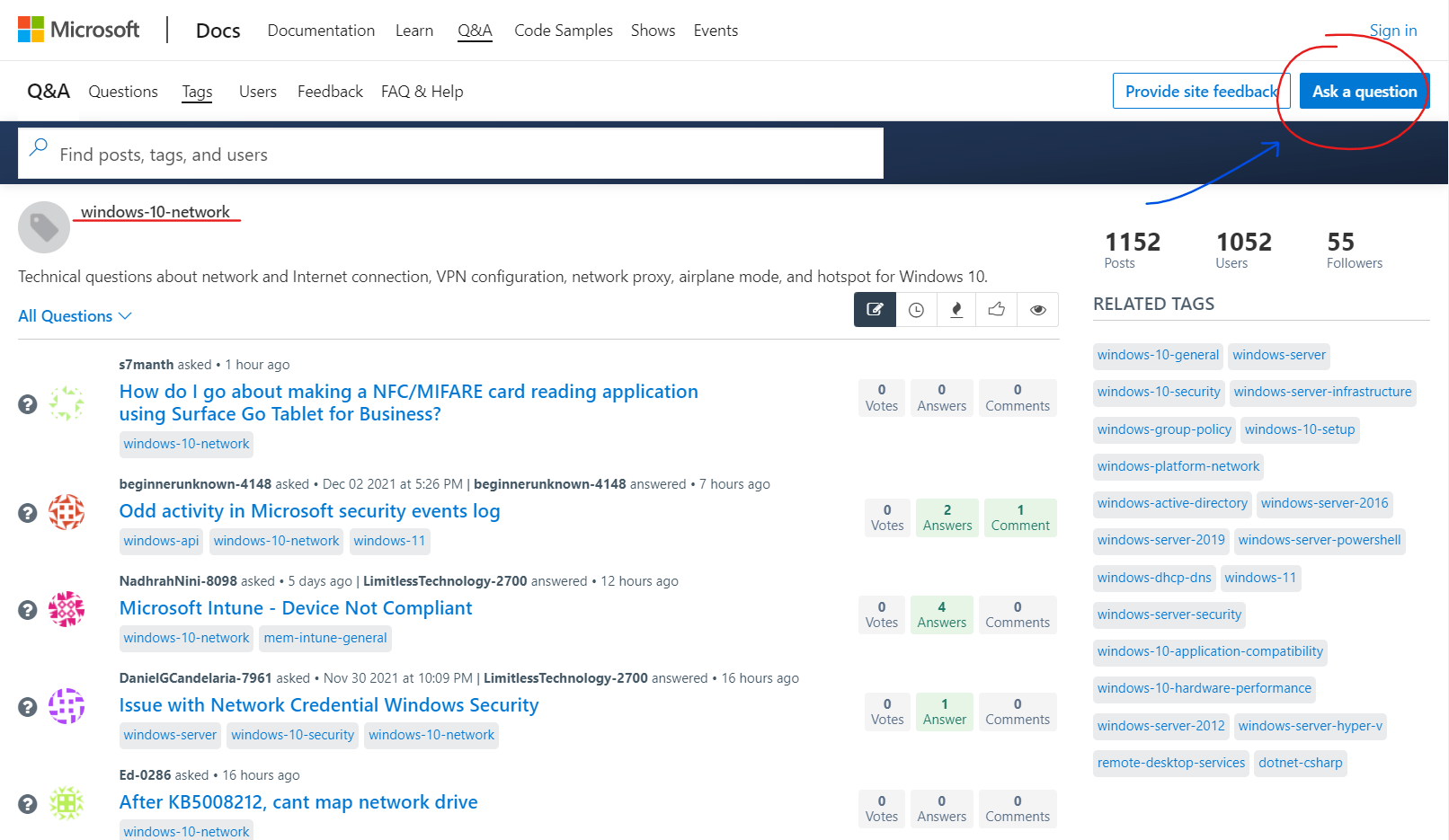Click question mark icon beside Odd activity question
Screen dimensions: 1449x840
pyautogui.click(x=28, y=512)
